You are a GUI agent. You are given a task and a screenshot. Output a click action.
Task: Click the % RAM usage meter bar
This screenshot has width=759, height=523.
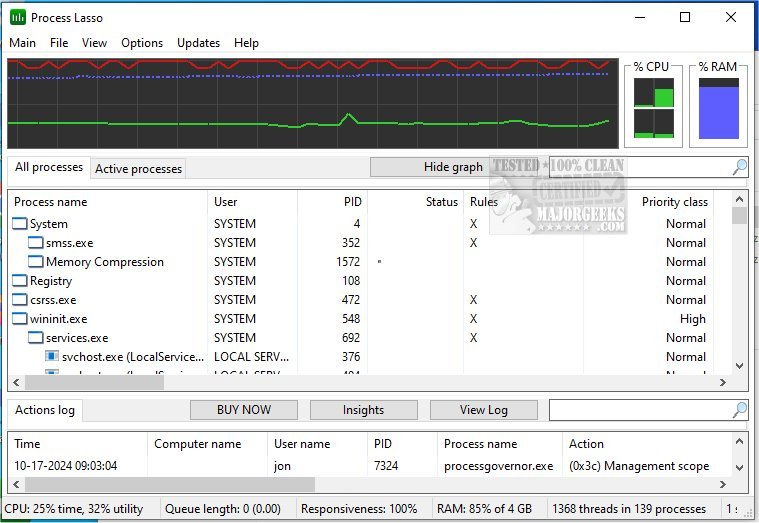coord(718,111)
